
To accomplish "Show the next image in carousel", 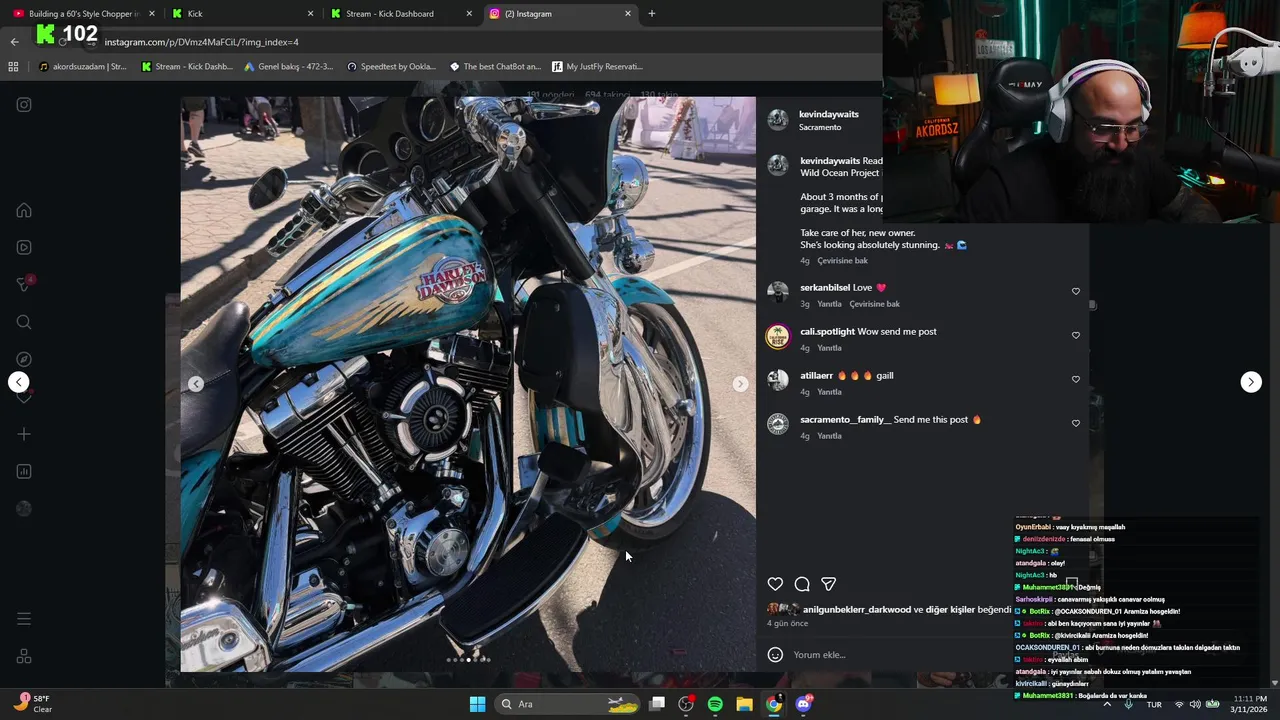I will (740, 384).
